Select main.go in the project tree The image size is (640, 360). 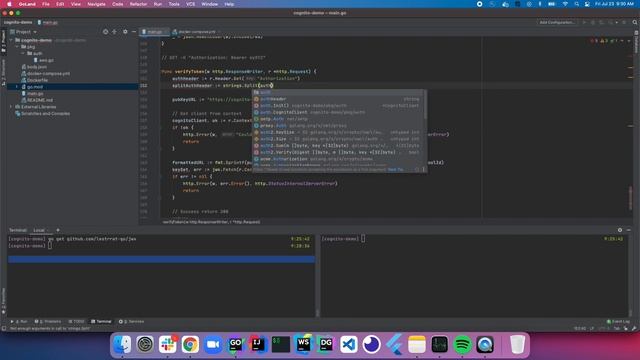32,93
